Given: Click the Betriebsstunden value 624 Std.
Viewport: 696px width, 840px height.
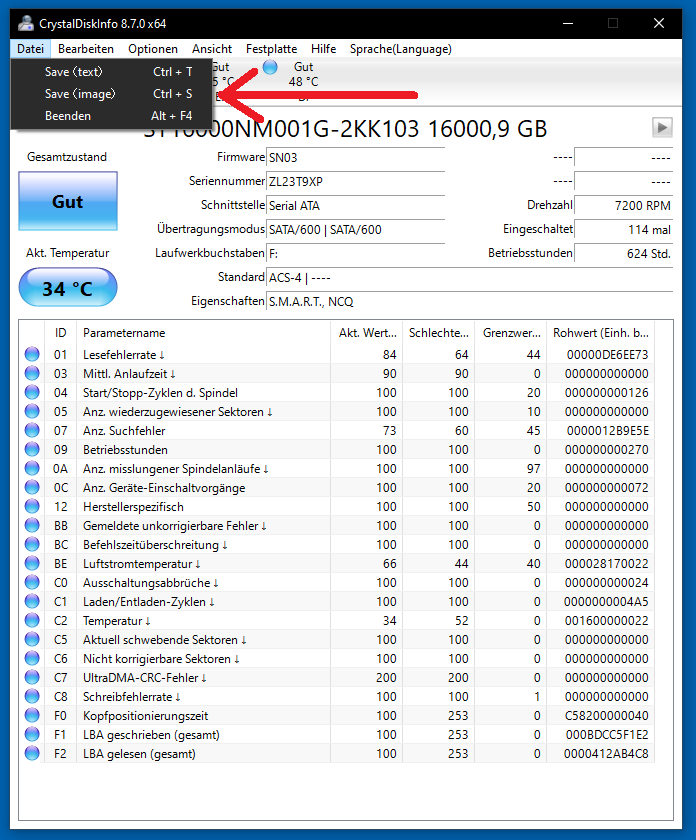Looking at the screenshot, I should tap(624, 253).
